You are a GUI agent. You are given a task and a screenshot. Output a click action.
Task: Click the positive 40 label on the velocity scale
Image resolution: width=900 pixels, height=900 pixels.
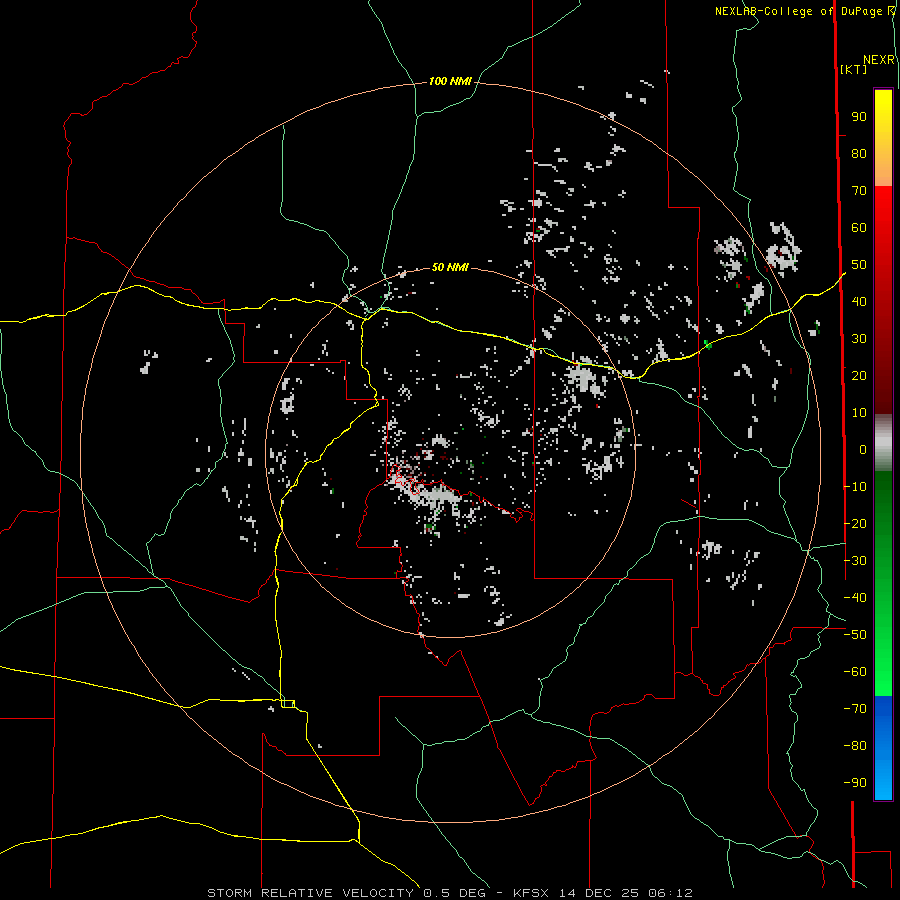coord(859,302)
